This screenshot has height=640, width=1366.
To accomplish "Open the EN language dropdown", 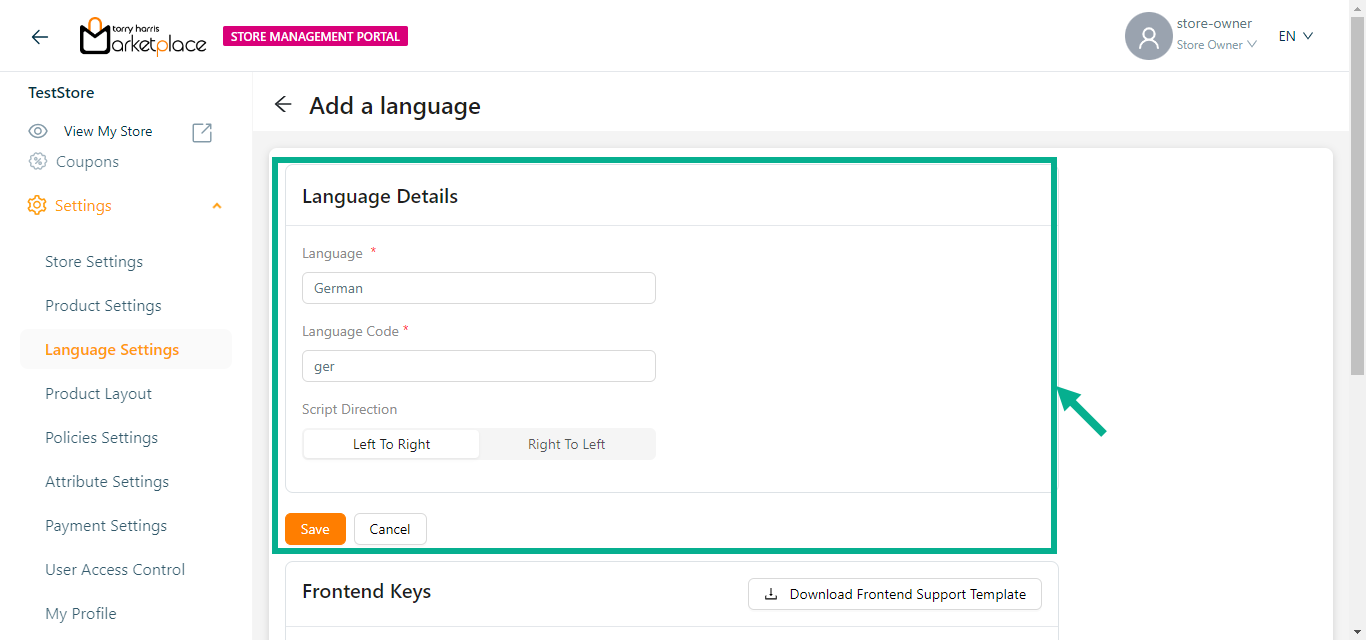I will pos(1295,36).
